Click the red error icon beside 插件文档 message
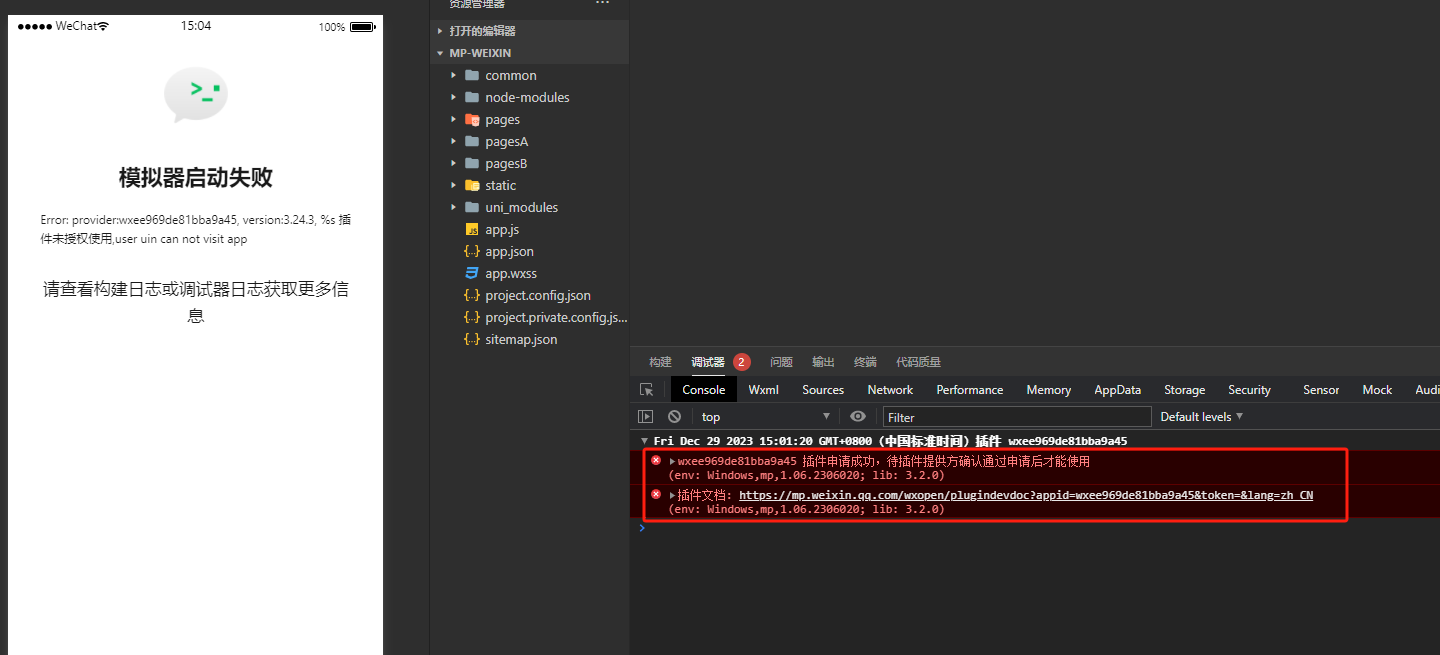1440x655 pixels. tap(656, 494)
